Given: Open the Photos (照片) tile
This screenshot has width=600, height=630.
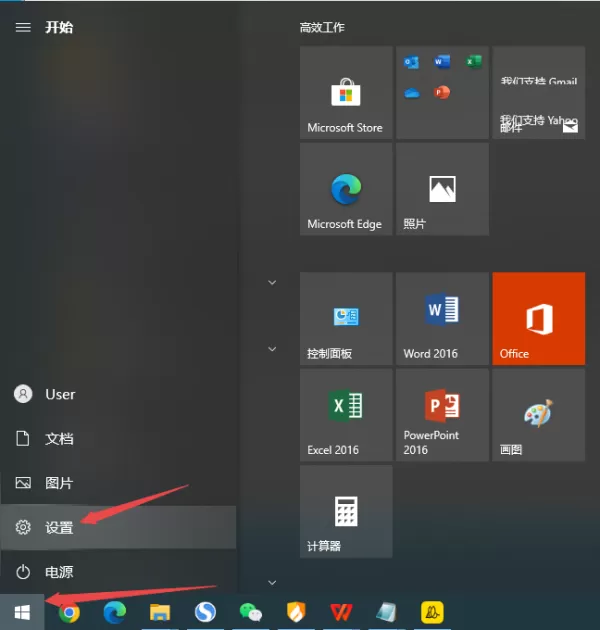Looking at the screenshot, I should click(442, 189).
